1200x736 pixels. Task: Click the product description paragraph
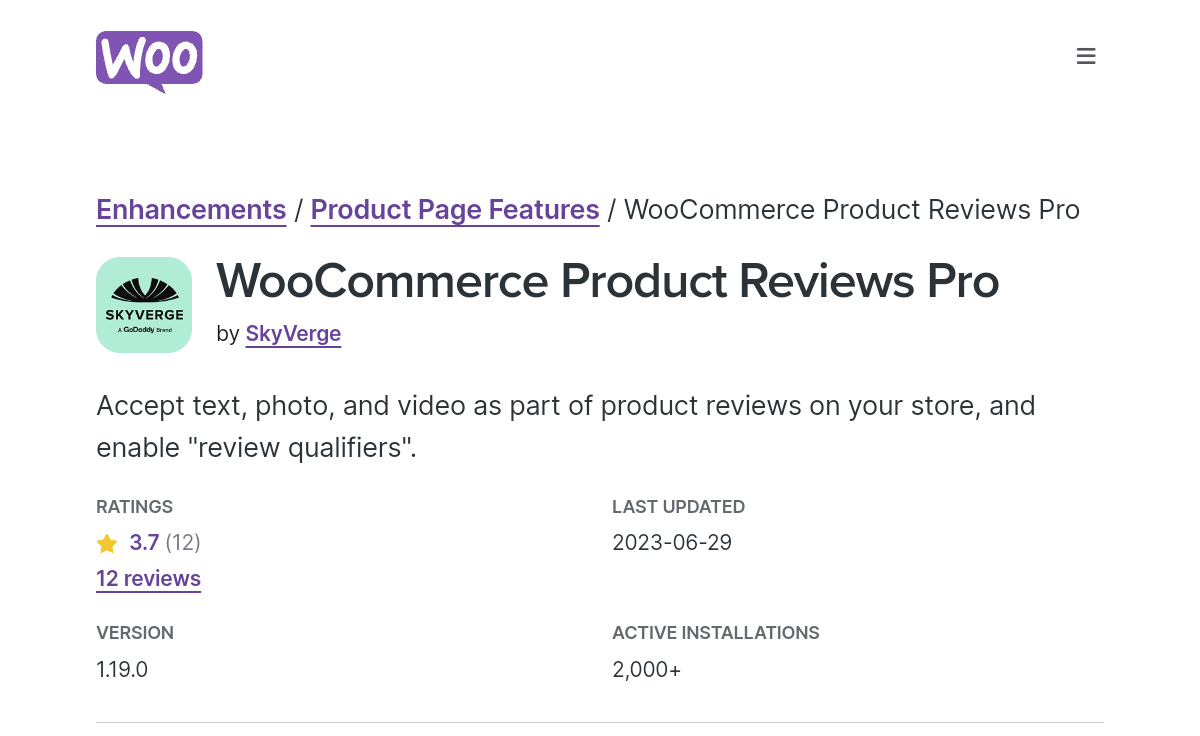coord(566,427)
